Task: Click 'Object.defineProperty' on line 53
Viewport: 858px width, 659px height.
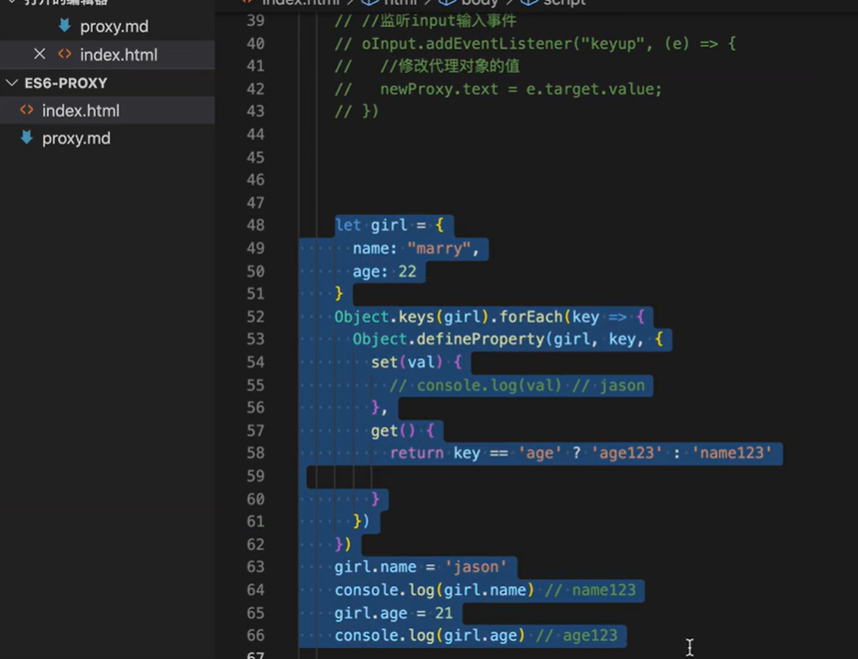Action: pyautogui.click(x=448, y=339)
